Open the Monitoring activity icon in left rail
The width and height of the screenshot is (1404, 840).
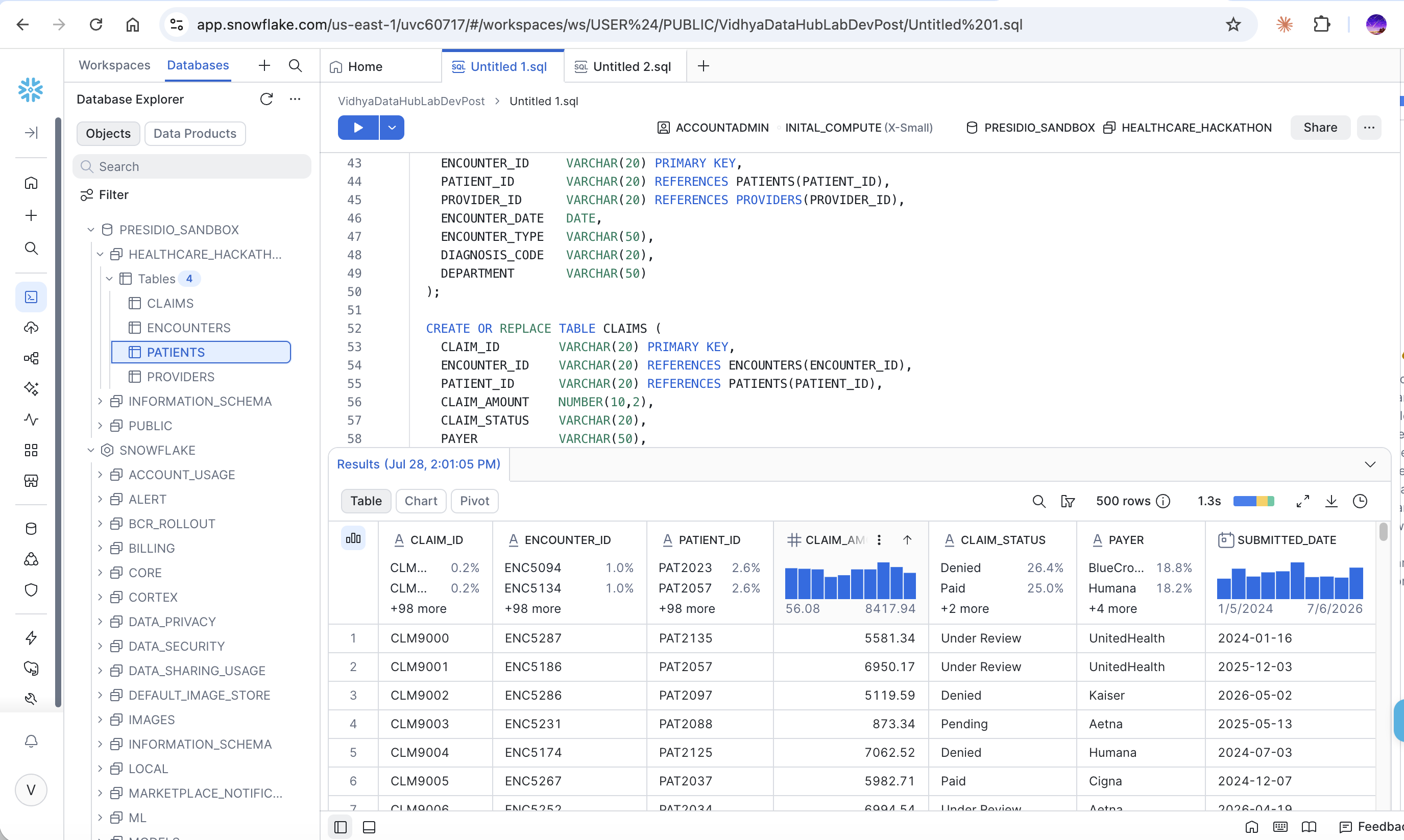[x=31, y=419]
